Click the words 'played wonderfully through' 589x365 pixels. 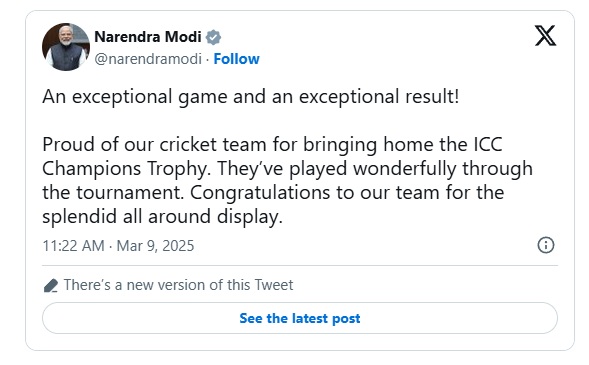pyautogui.click(x=411, y=169)
